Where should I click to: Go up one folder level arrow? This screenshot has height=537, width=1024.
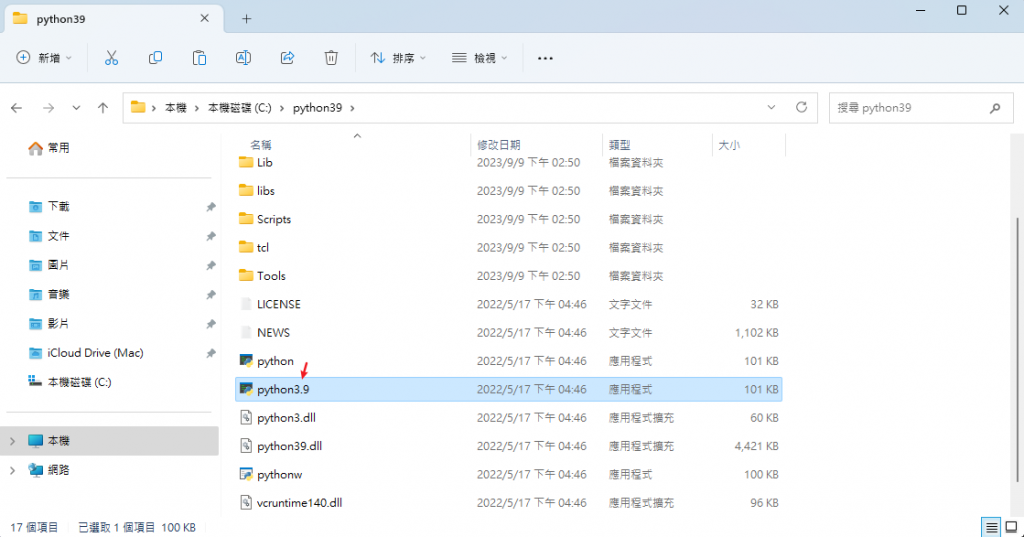[x=103, y=108]
